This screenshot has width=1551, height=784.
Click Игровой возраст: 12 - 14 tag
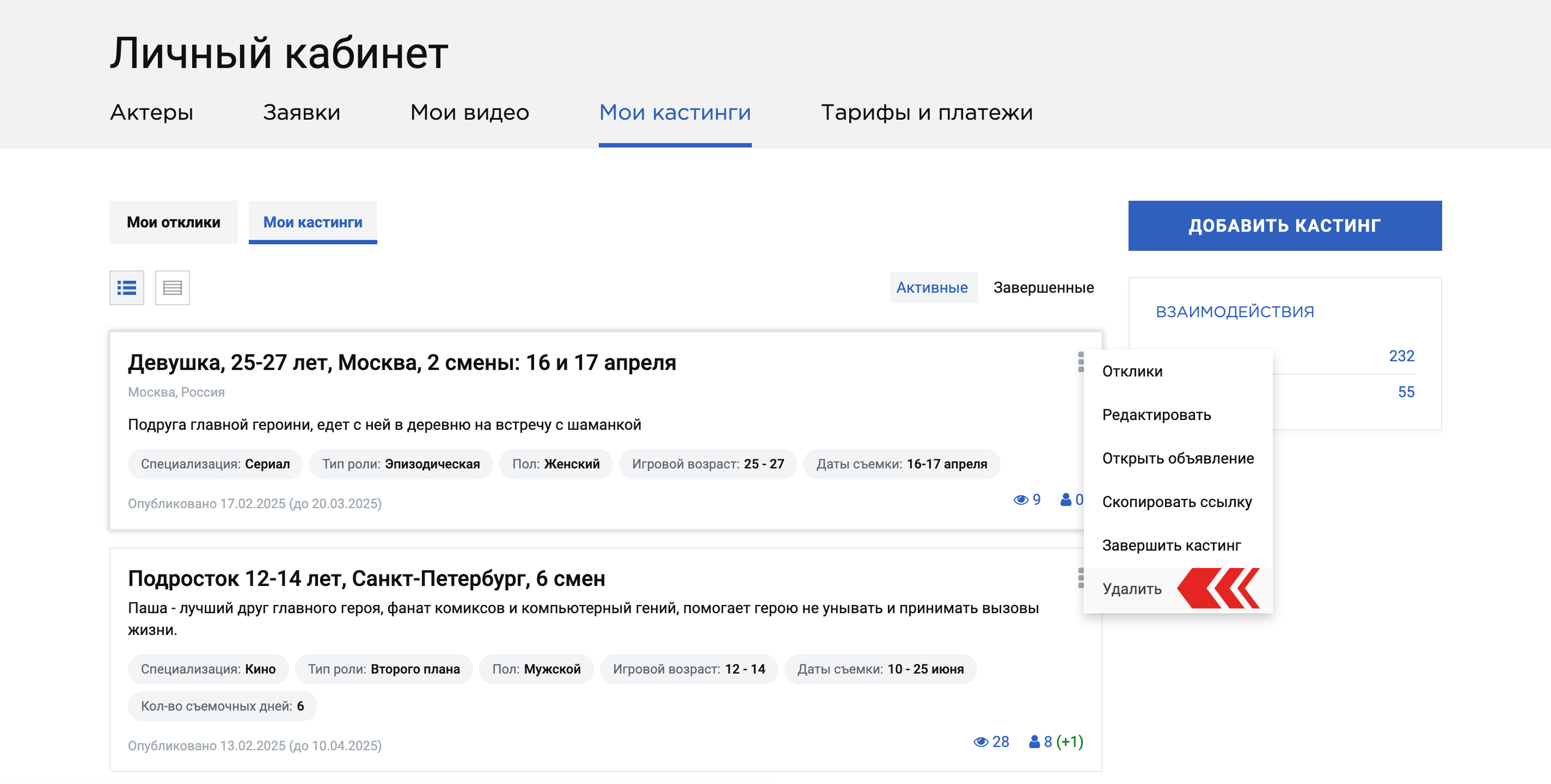click(689, 669)
